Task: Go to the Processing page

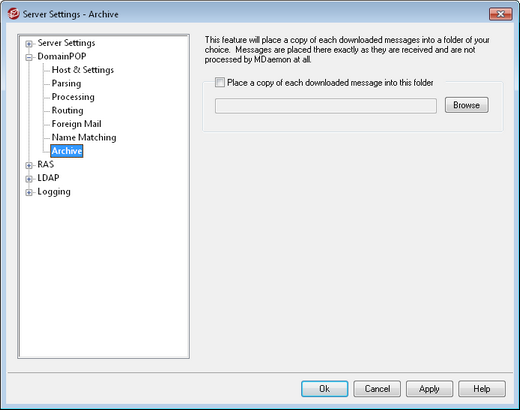Action: [73, 97]
